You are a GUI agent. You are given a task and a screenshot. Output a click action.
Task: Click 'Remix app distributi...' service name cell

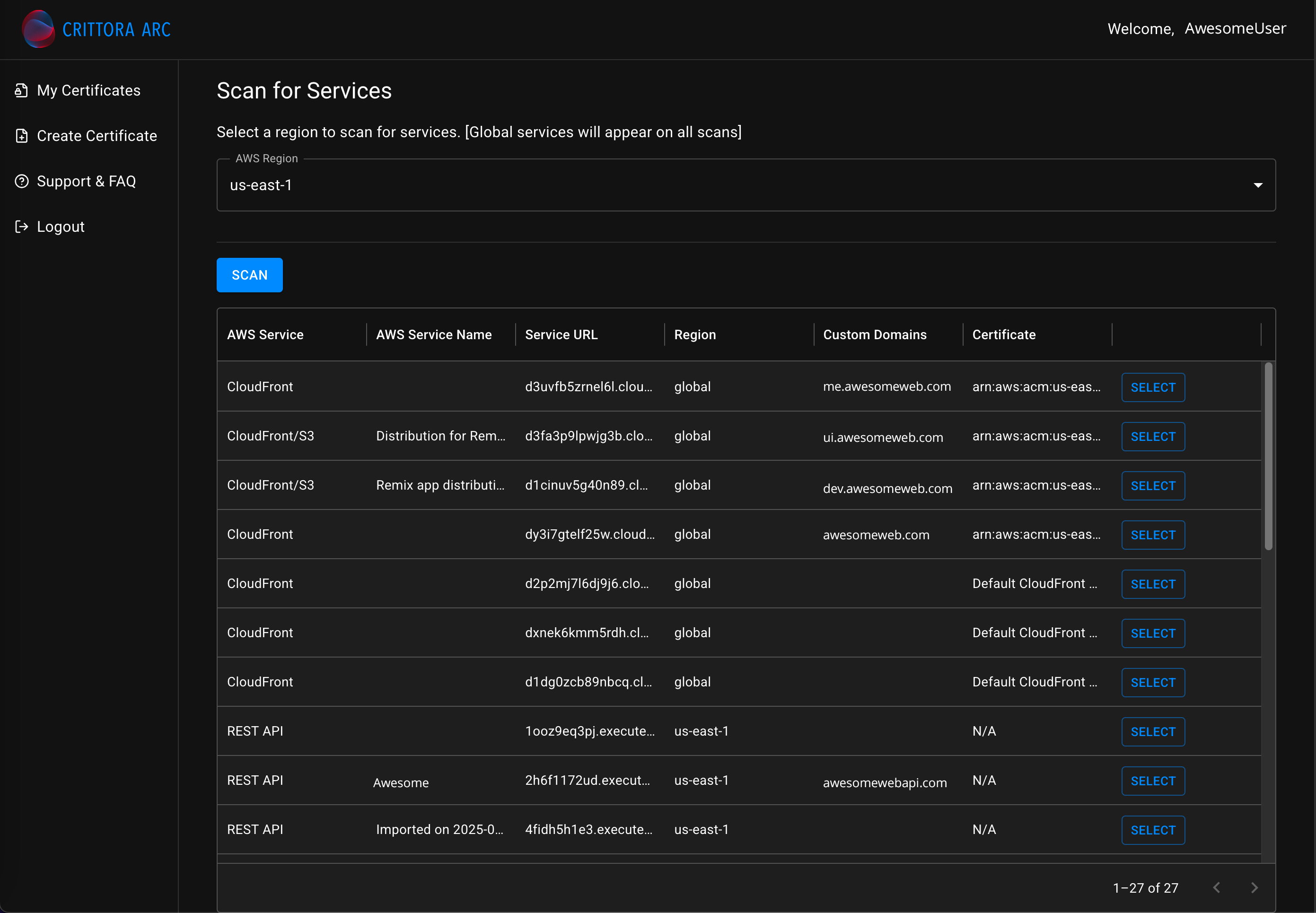[440, 485]
